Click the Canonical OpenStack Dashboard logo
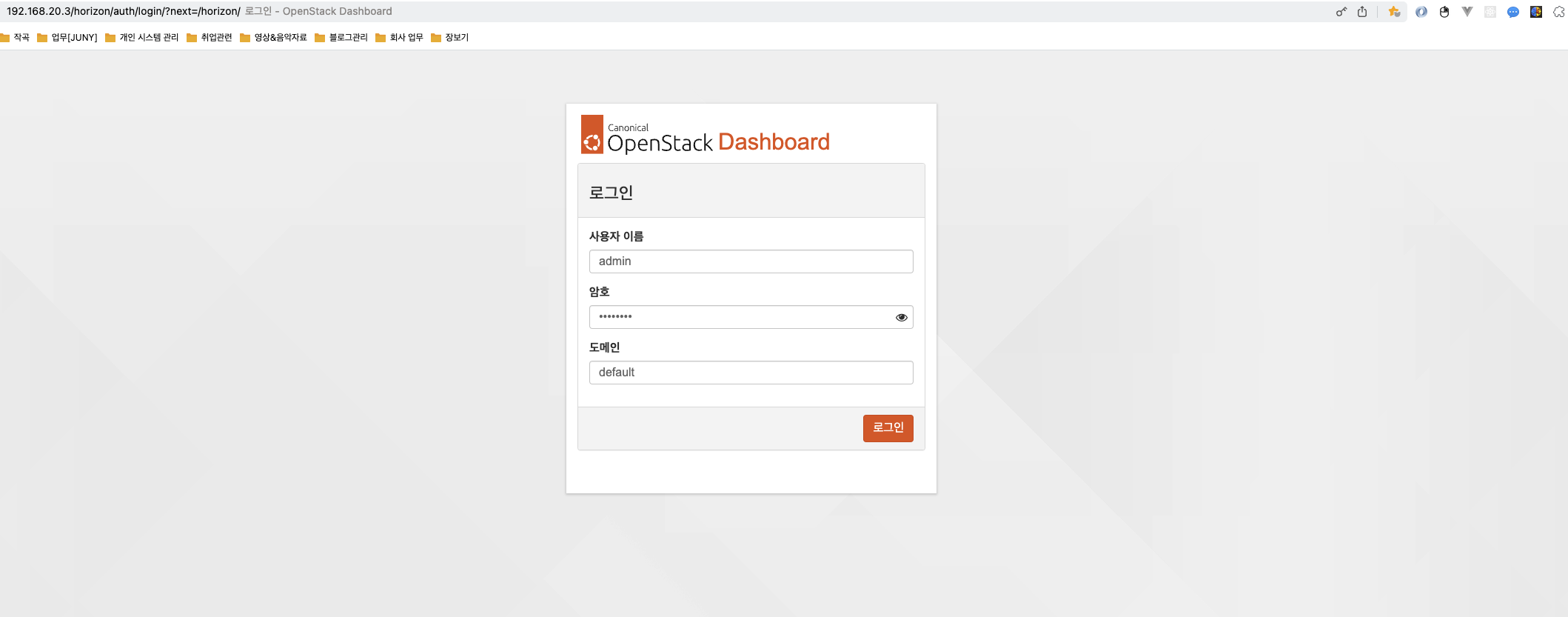The width and height of the screenshot is (1568, 617). [x=706, y=135]
